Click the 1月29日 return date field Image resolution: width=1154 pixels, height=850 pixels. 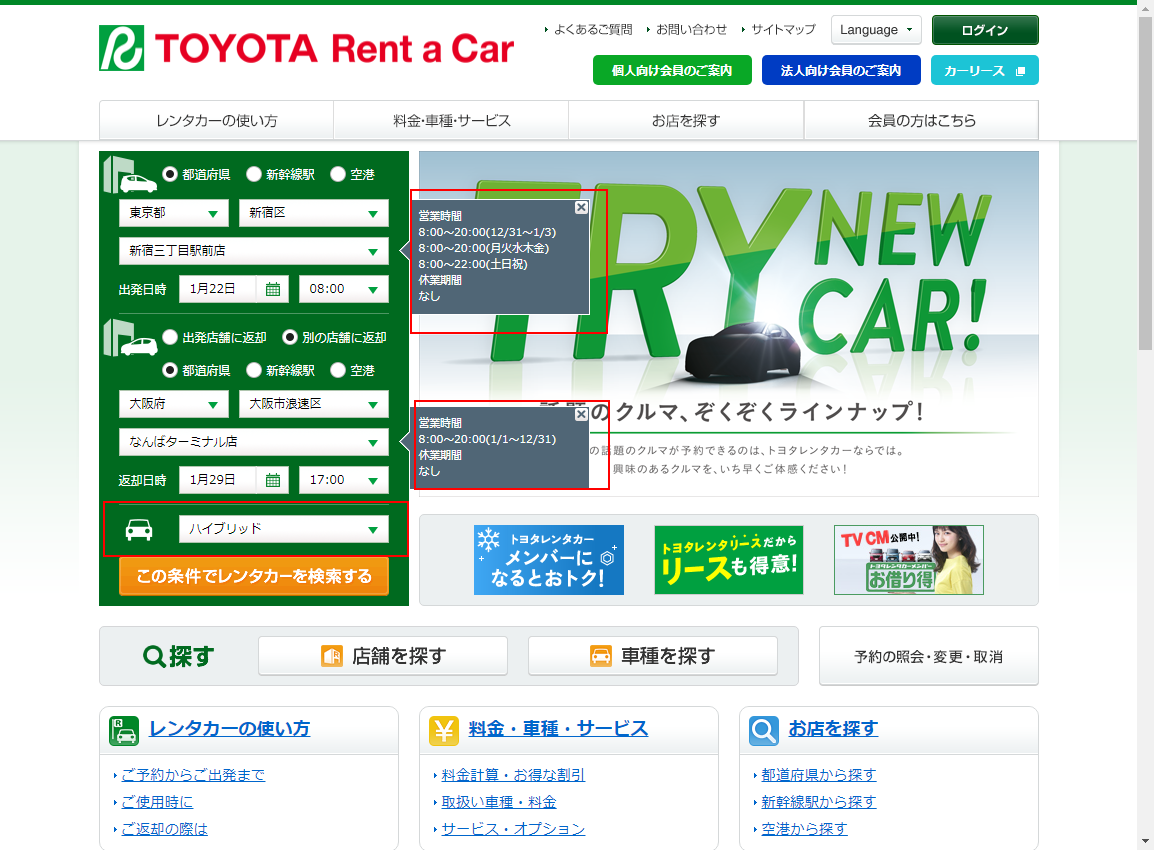218,481
